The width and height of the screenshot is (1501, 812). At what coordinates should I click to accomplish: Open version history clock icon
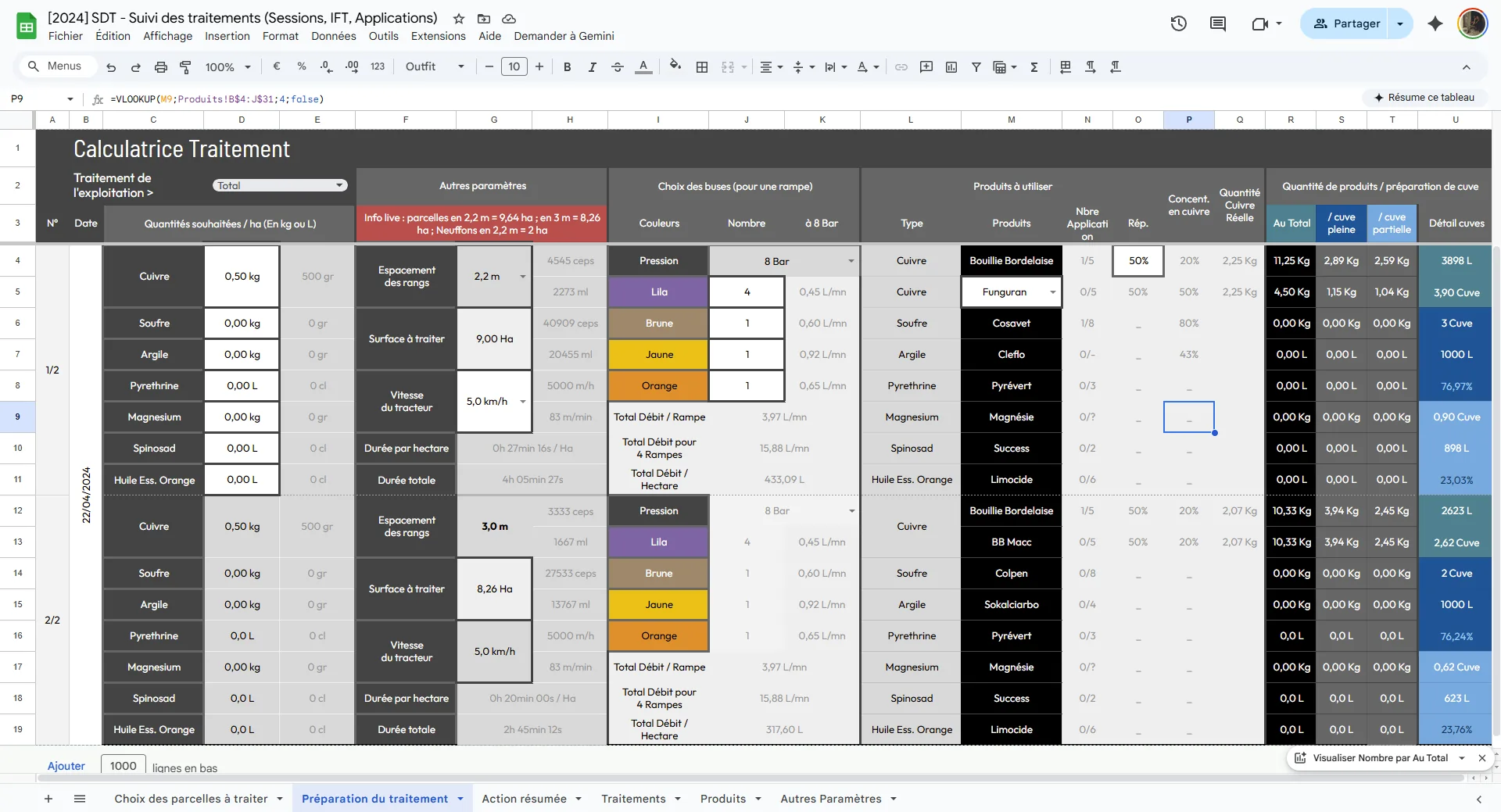(x=1178, y=23)
